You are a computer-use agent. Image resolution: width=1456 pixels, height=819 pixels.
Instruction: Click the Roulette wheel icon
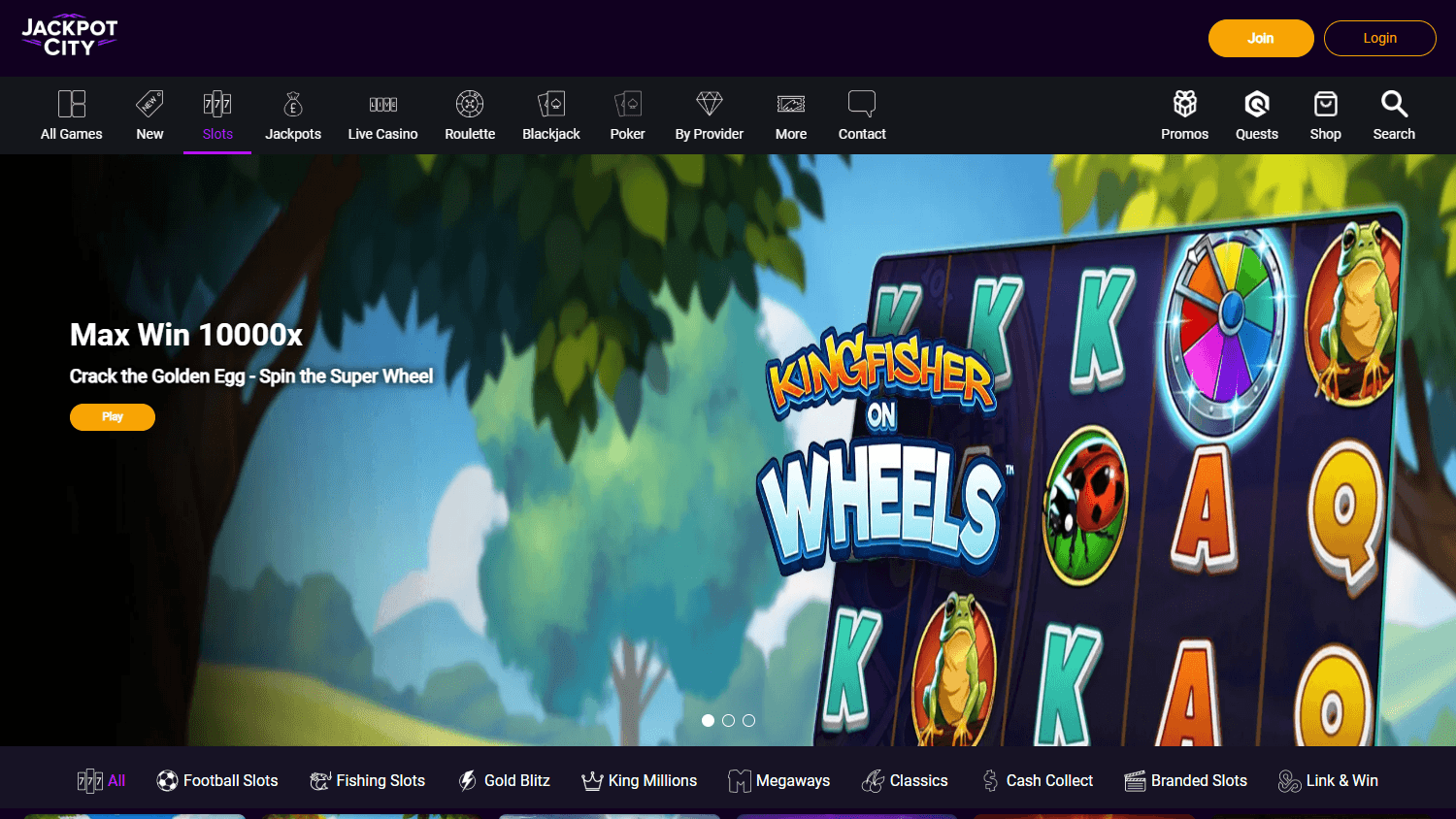click(x=470, y=104)
